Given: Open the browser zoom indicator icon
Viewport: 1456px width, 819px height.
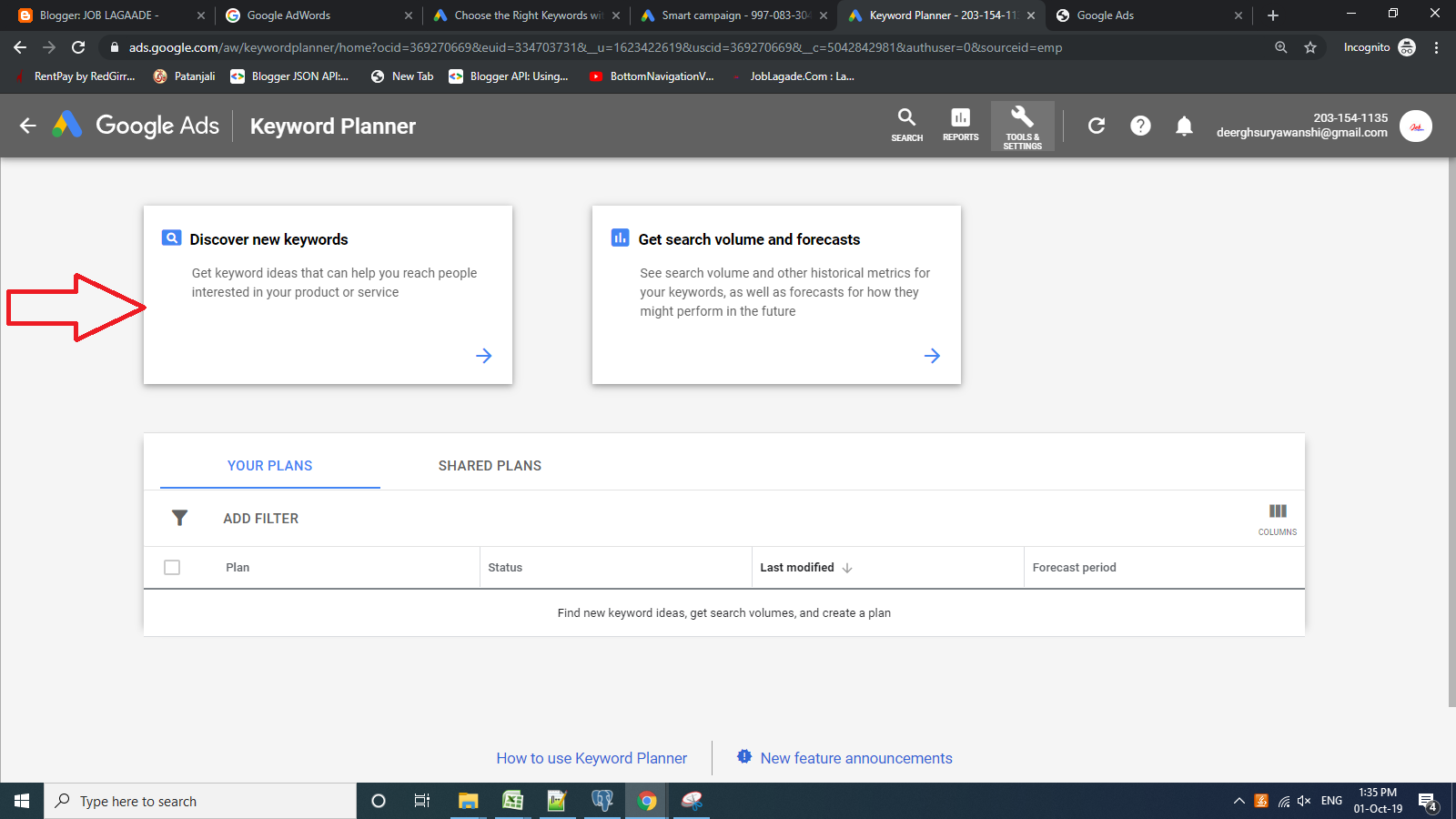Looking at the screenshot, I should (1281, 47).
